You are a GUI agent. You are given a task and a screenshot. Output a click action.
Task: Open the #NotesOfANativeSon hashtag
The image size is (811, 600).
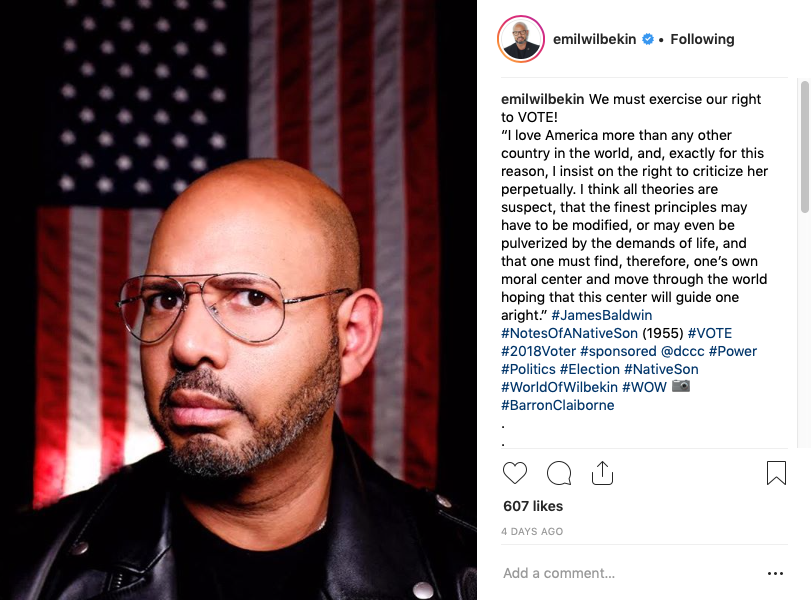(569, 333)
